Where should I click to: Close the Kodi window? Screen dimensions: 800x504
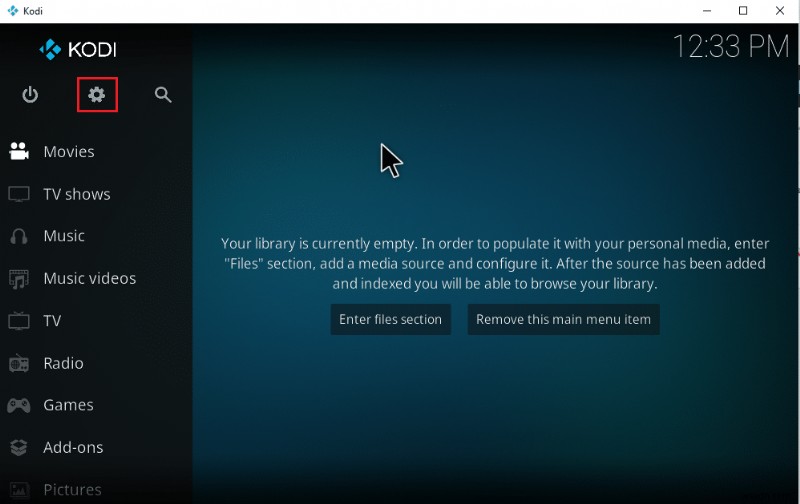[780, 11]
